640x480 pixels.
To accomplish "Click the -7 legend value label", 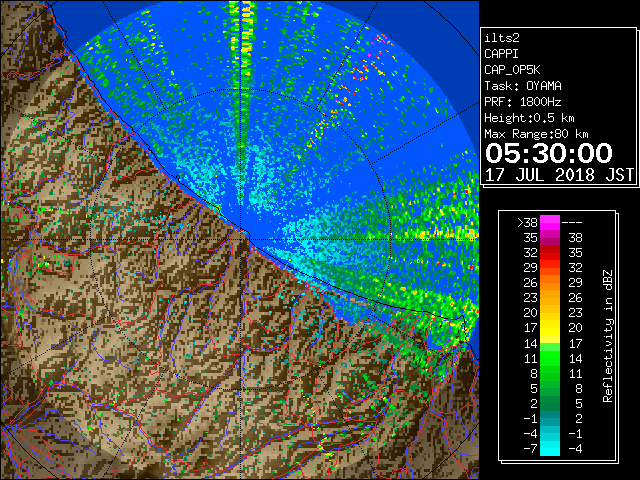I will point(530,448).
